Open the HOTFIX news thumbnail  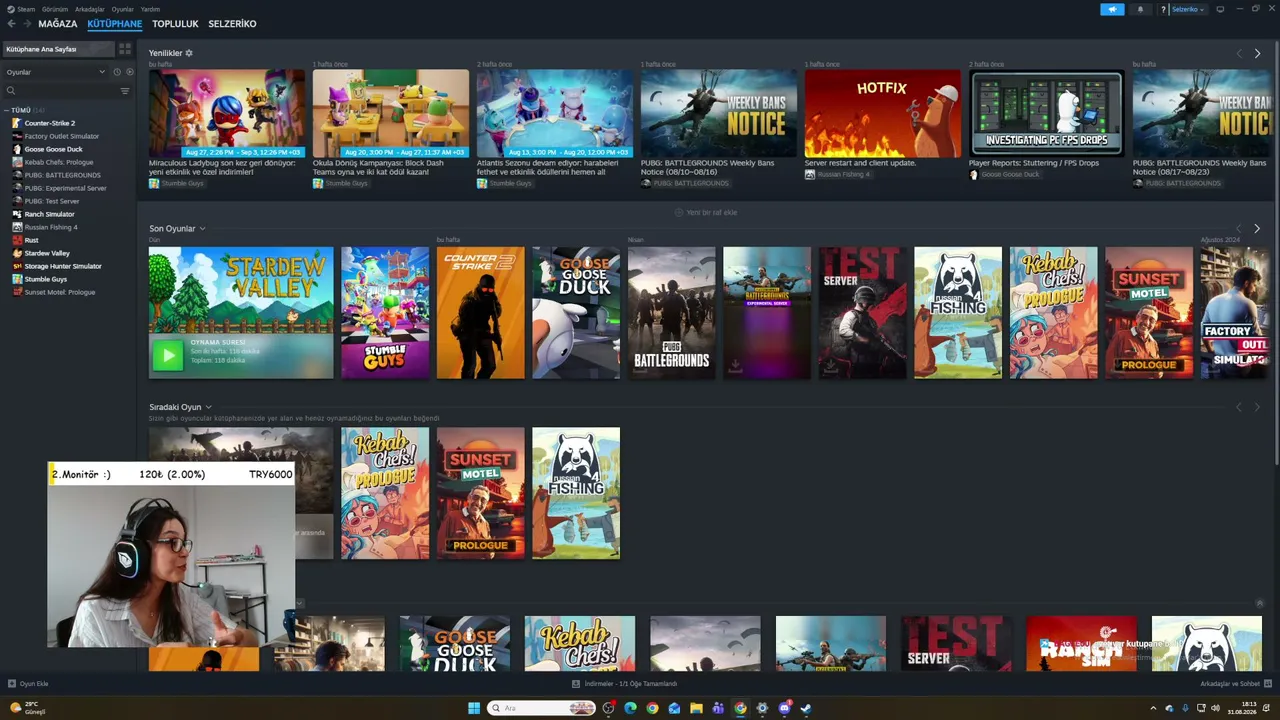click(883, 113)
